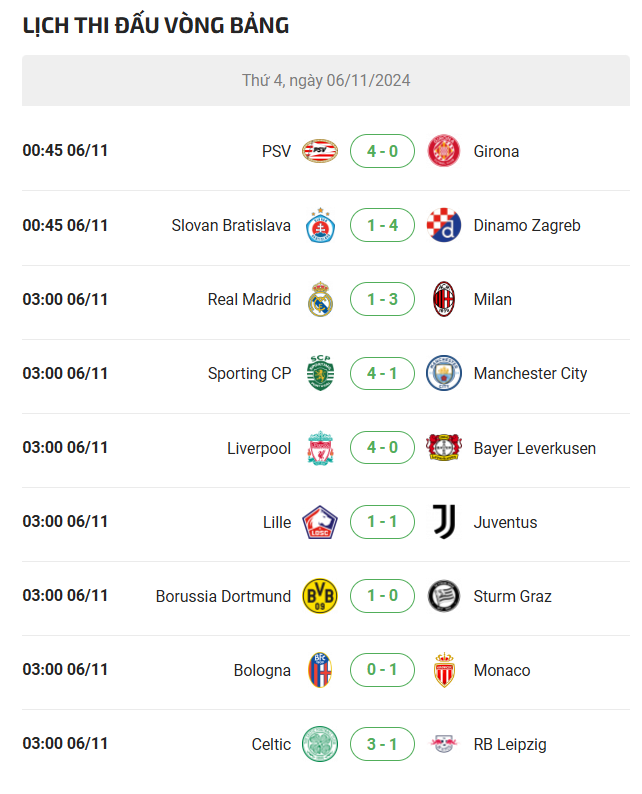Screen dimensions: 642x794
Task: Click the Bologna 0-1 Monaco score
Action: pos(382,670)
